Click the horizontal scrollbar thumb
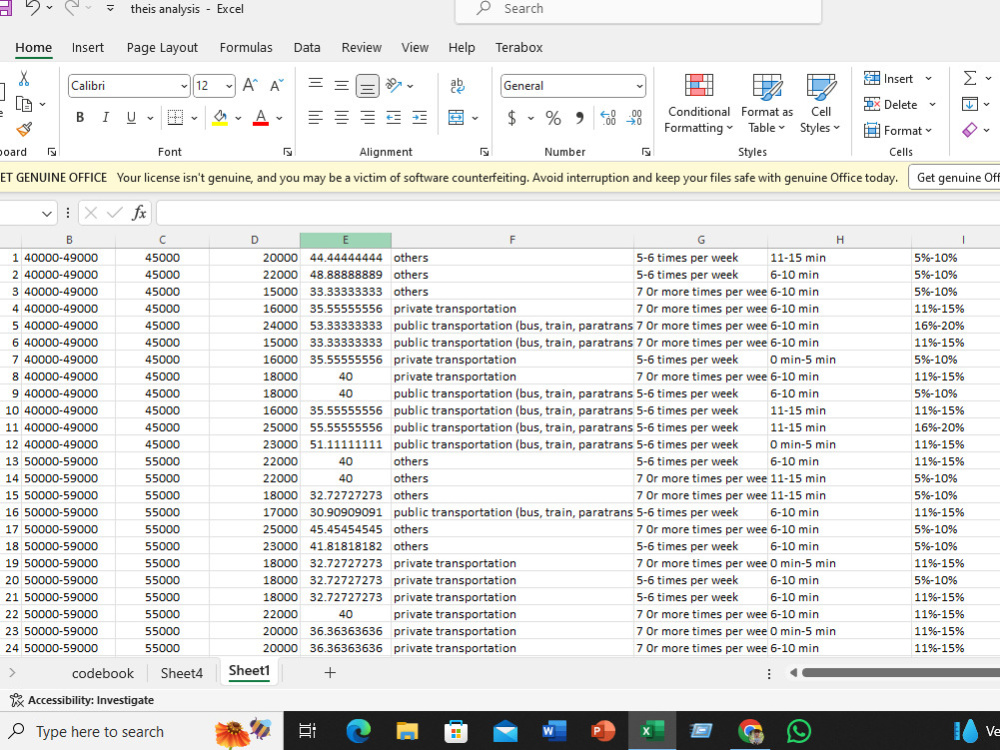Viewport: 1000px width, 750px height. (x=901, y=672)
